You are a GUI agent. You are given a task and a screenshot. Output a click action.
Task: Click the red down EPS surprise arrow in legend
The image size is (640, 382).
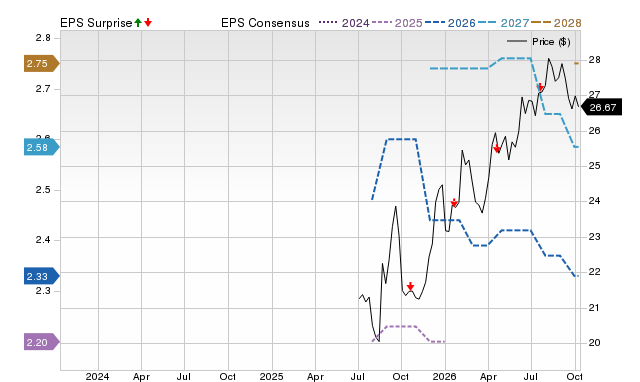148,22
